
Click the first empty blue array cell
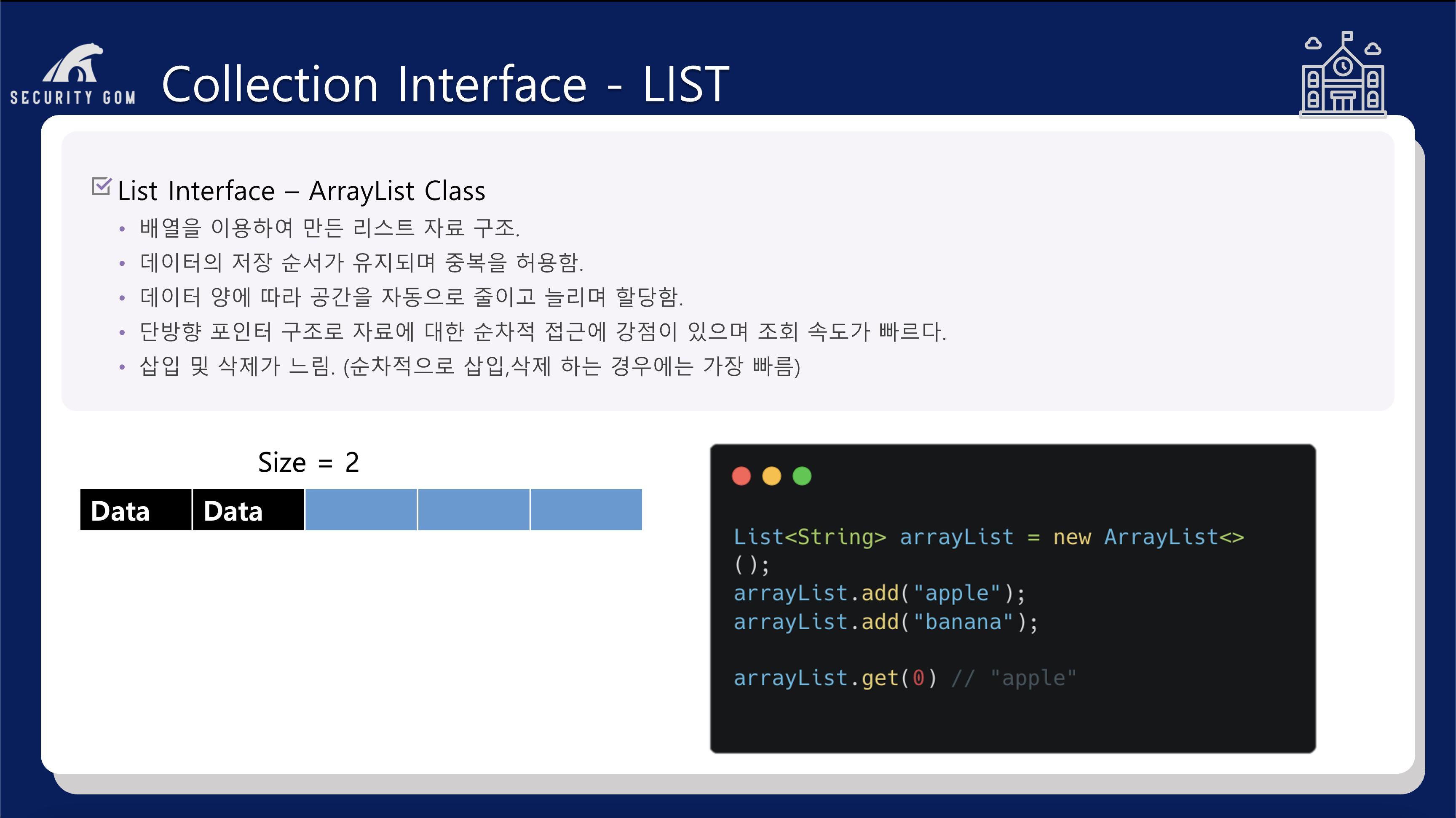point(361,510)
